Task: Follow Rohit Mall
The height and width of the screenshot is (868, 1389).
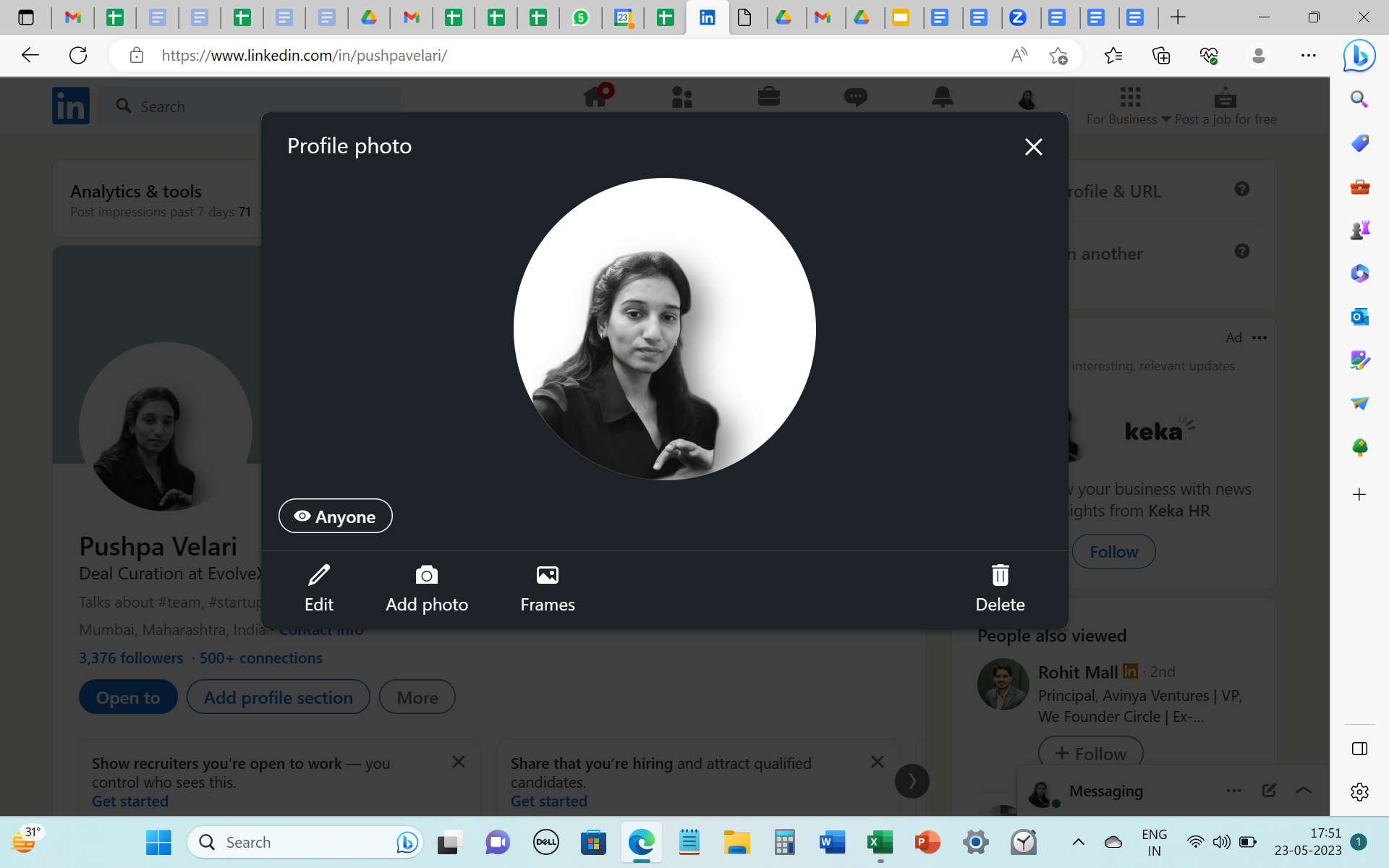Action: 1090,754
